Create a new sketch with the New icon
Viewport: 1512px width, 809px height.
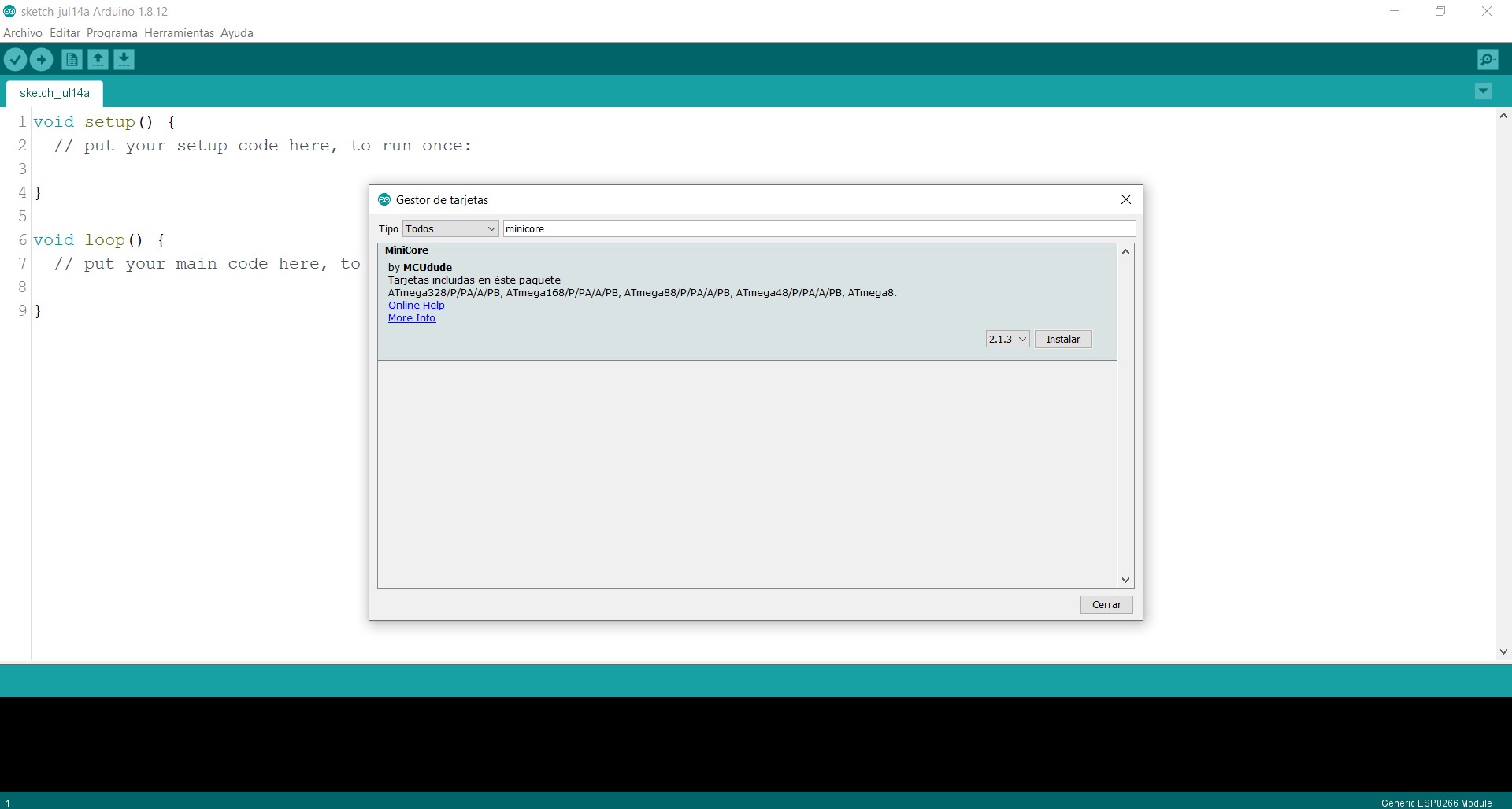(x=72, y=59)
